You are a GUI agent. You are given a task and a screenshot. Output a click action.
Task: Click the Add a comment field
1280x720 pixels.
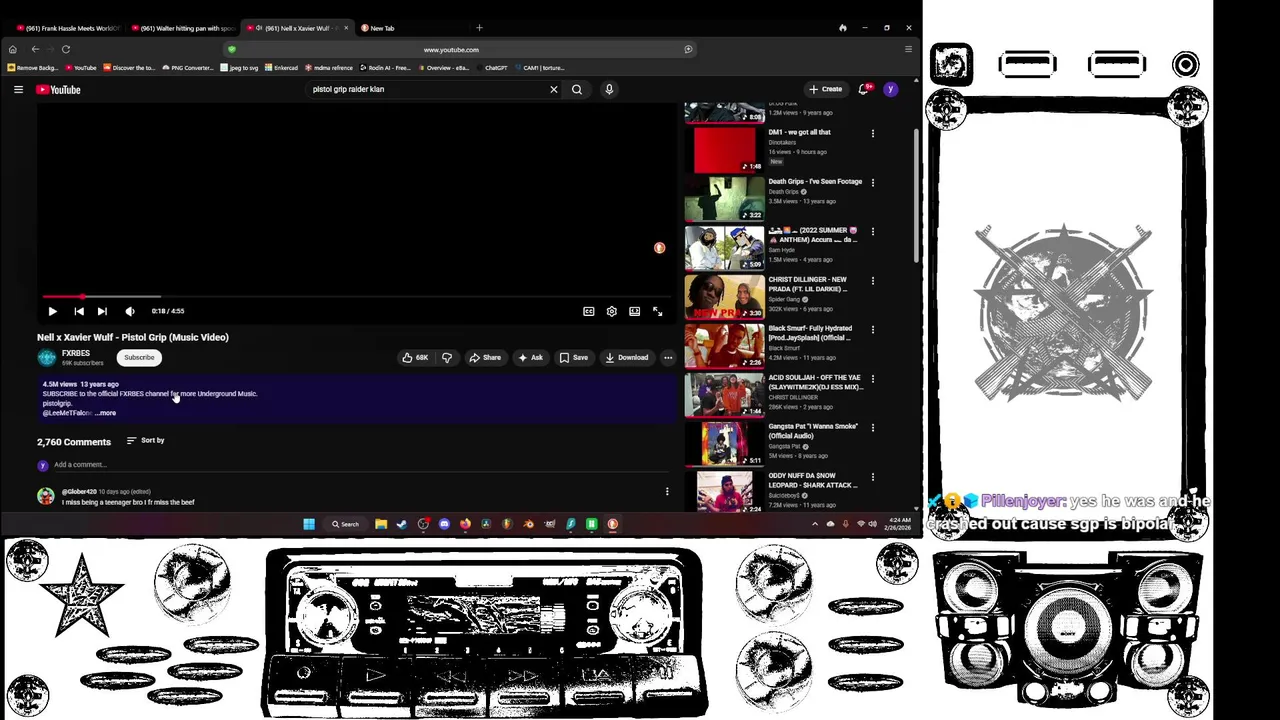point(360,465)
